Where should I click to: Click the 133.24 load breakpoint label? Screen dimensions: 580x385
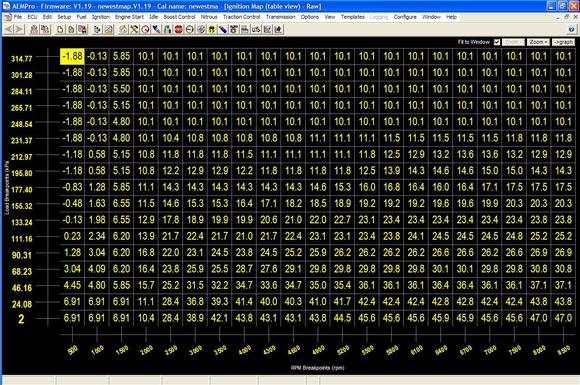tap(21, 222)
